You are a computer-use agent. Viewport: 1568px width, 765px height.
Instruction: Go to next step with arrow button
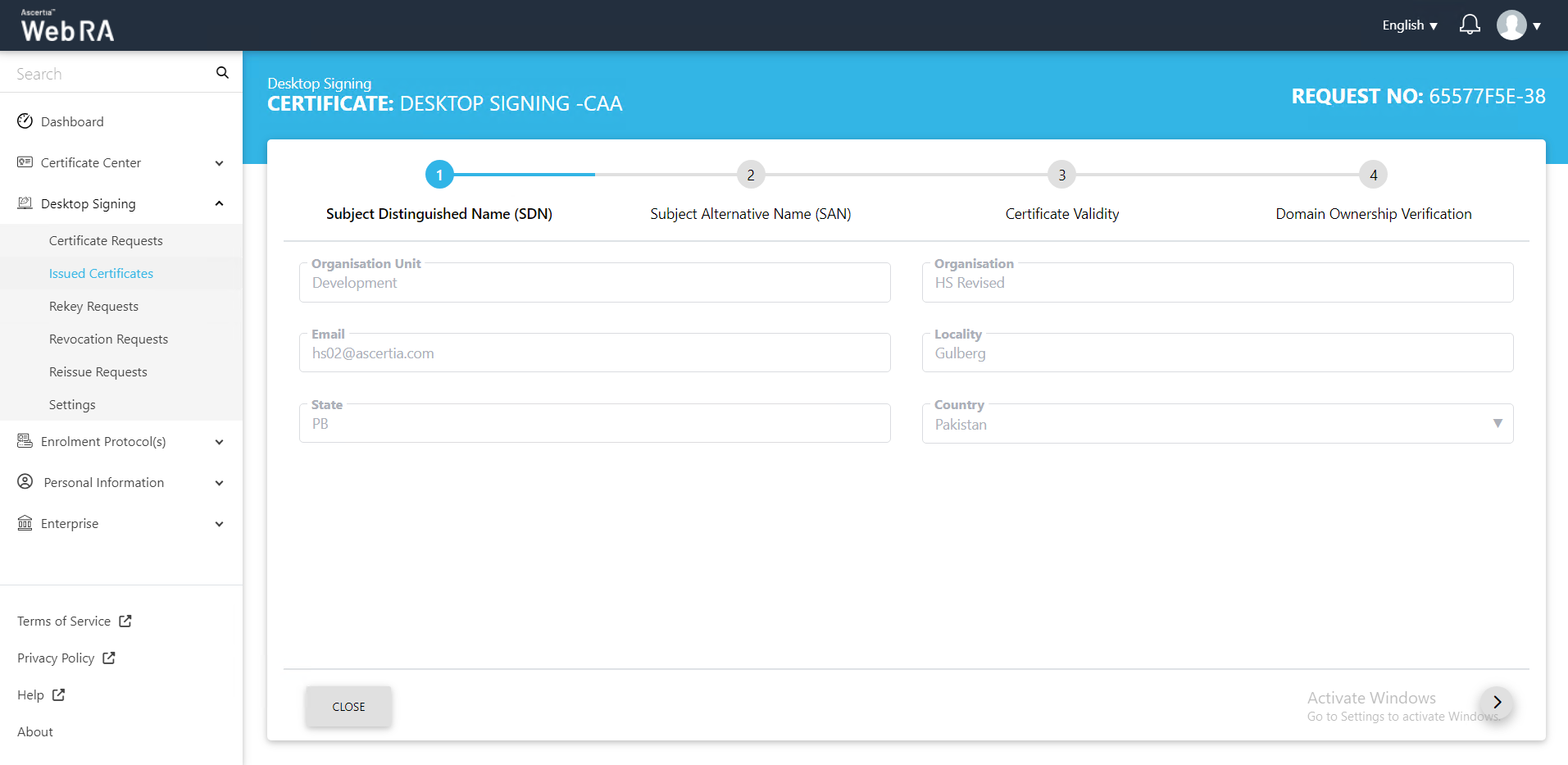tap(1497, 703)
